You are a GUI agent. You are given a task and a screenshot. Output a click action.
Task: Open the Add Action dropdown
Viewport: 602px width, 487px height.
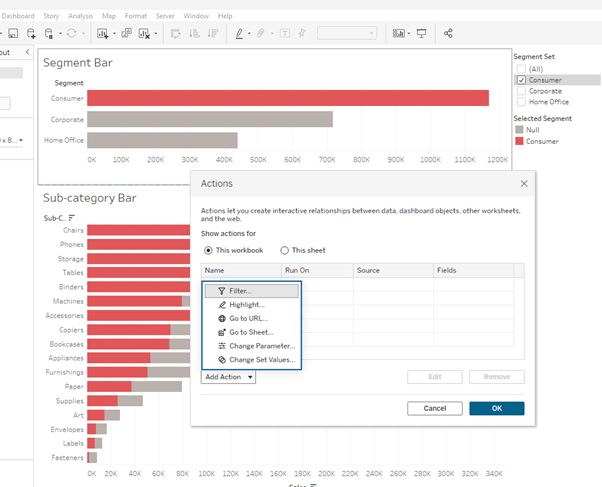228,377
